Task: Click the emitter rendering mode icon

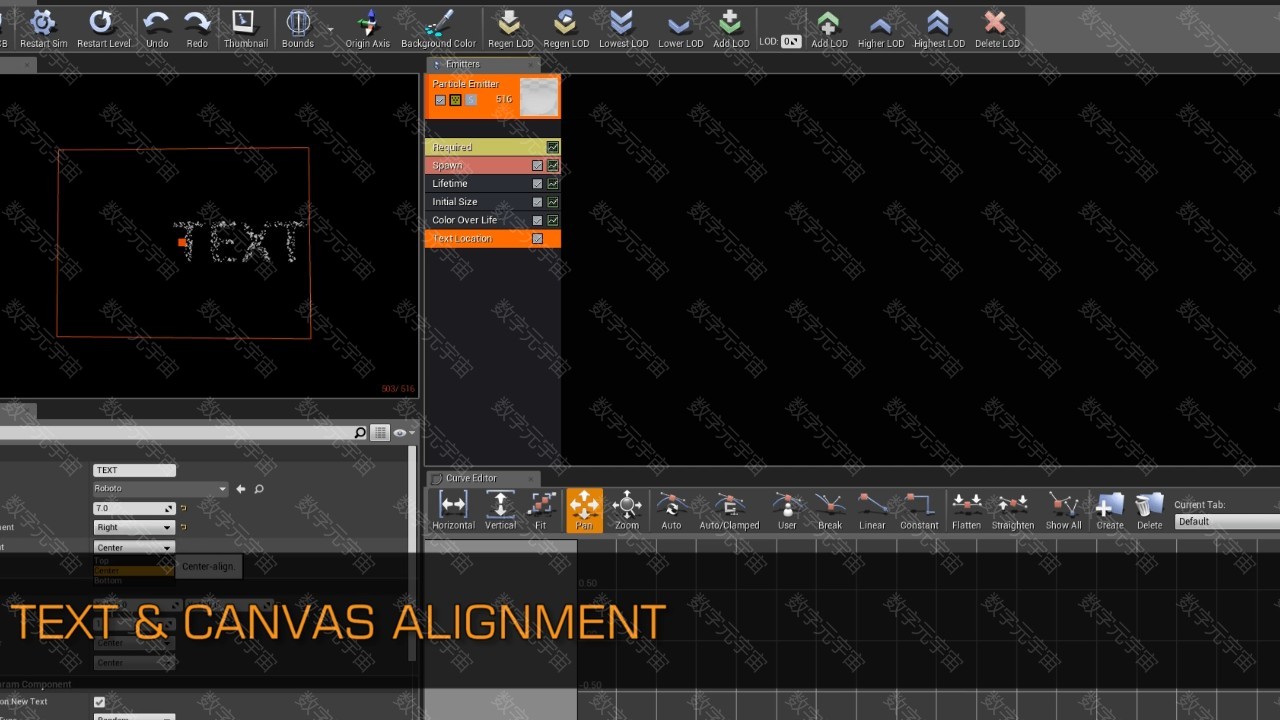Action: tap(455, 100)
